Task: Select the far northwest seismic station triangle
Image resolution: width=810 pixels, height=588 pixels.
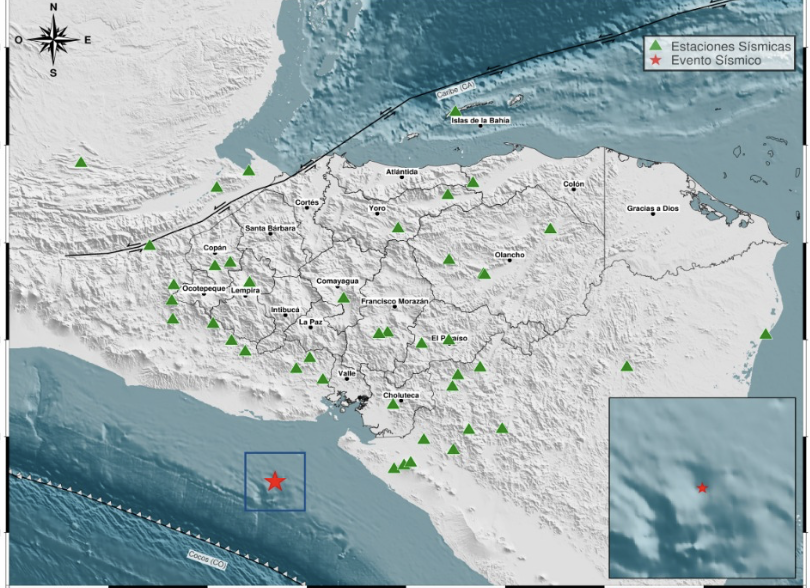Action: coord(81,162)
